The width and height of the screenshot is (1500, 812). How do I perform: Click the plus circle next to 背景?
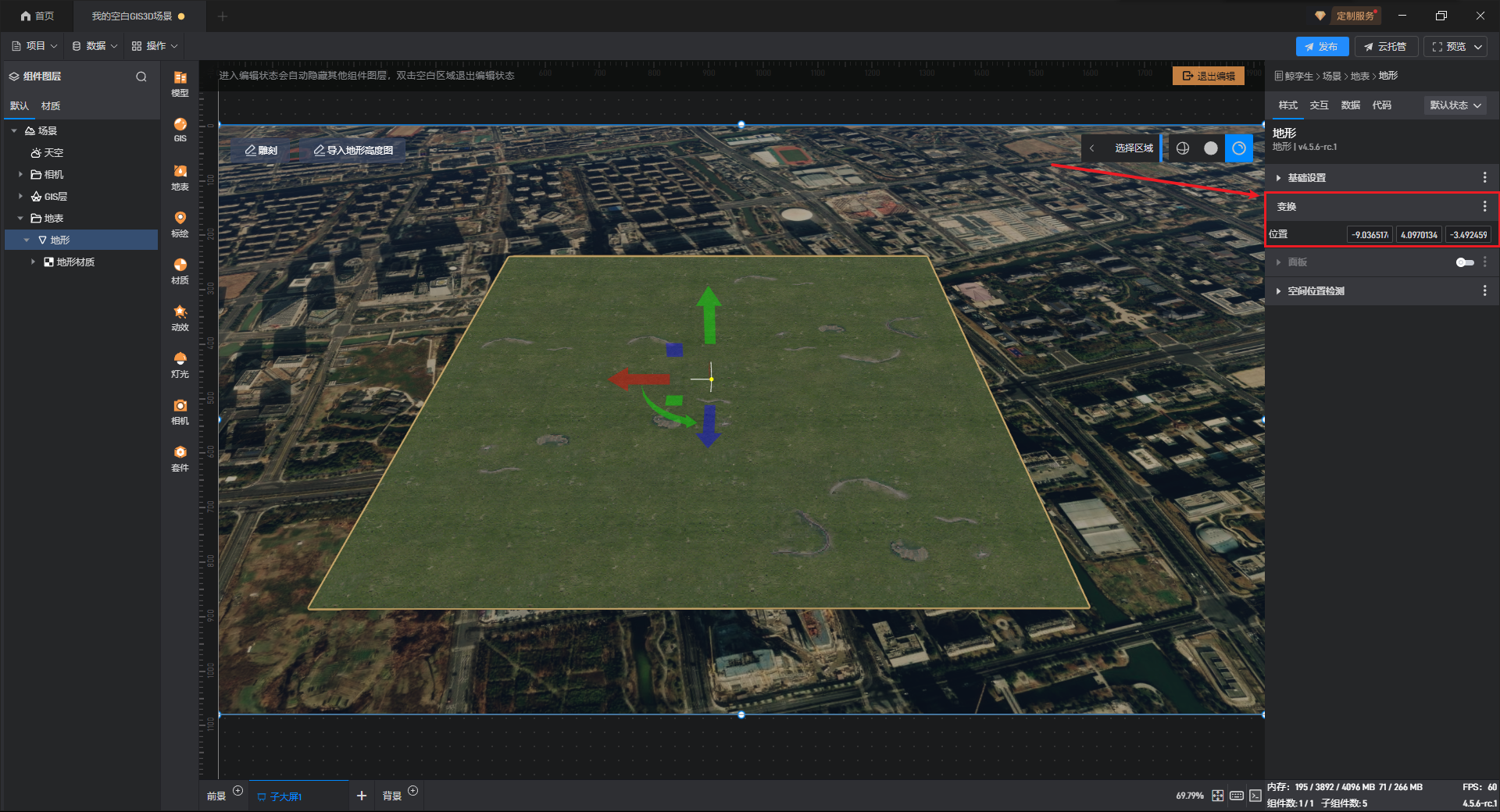pyautogui.click(x=413, y=791)
